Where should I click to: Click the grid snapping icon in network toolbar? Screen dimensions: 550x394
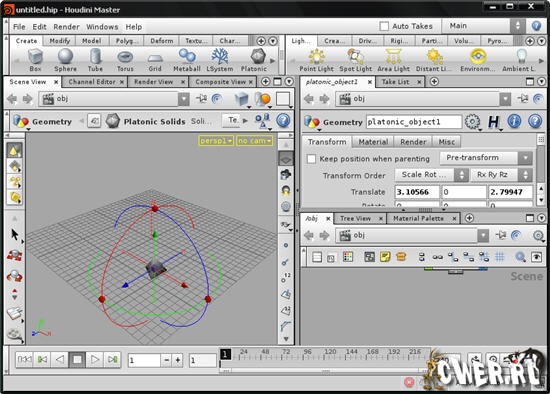click(x=499, y=257)
